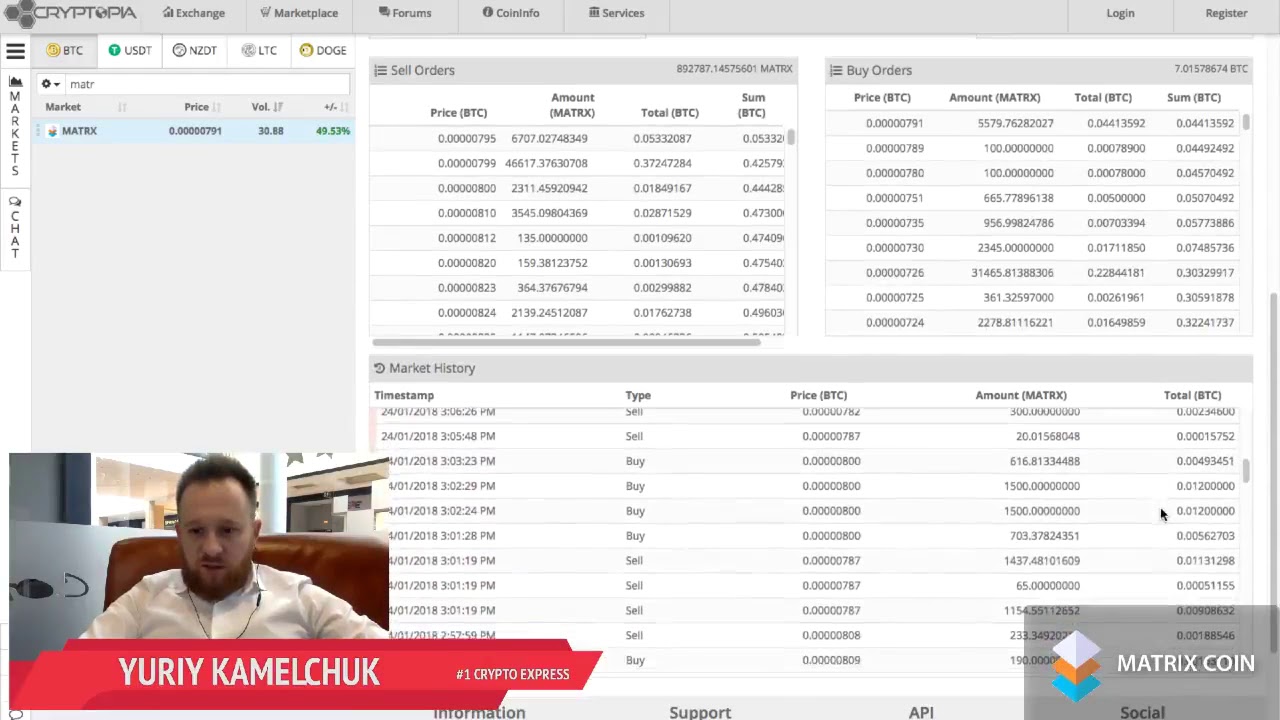
Task: Click buy order at price 0.00000751
Action: tap(1033, 198)
